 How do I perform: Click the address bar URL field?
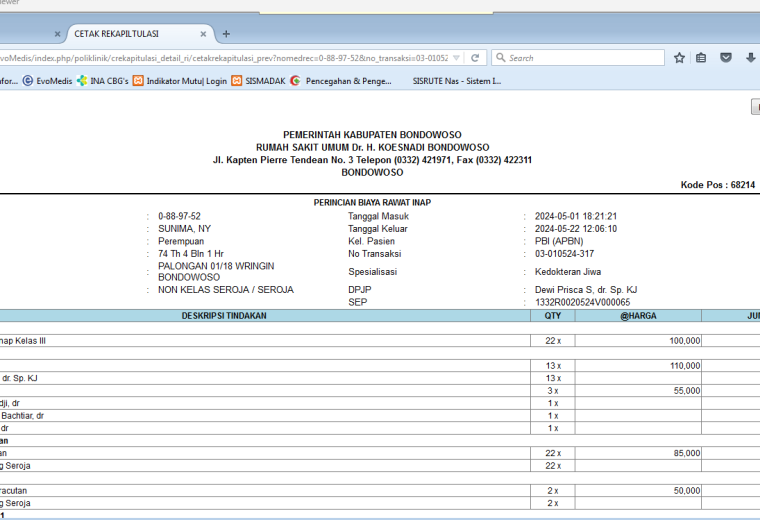223,58
